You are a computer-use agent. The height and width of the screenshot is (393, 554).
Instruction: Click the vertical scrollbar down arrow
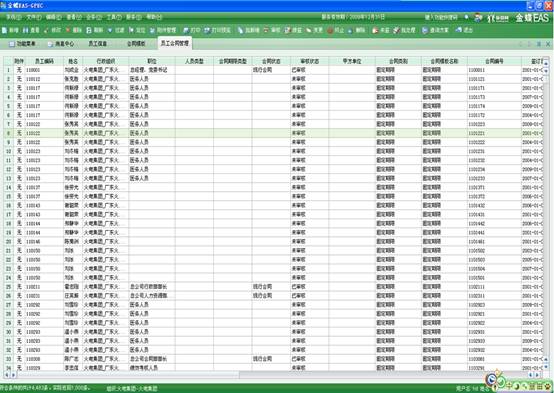click(x=546, y=367)
